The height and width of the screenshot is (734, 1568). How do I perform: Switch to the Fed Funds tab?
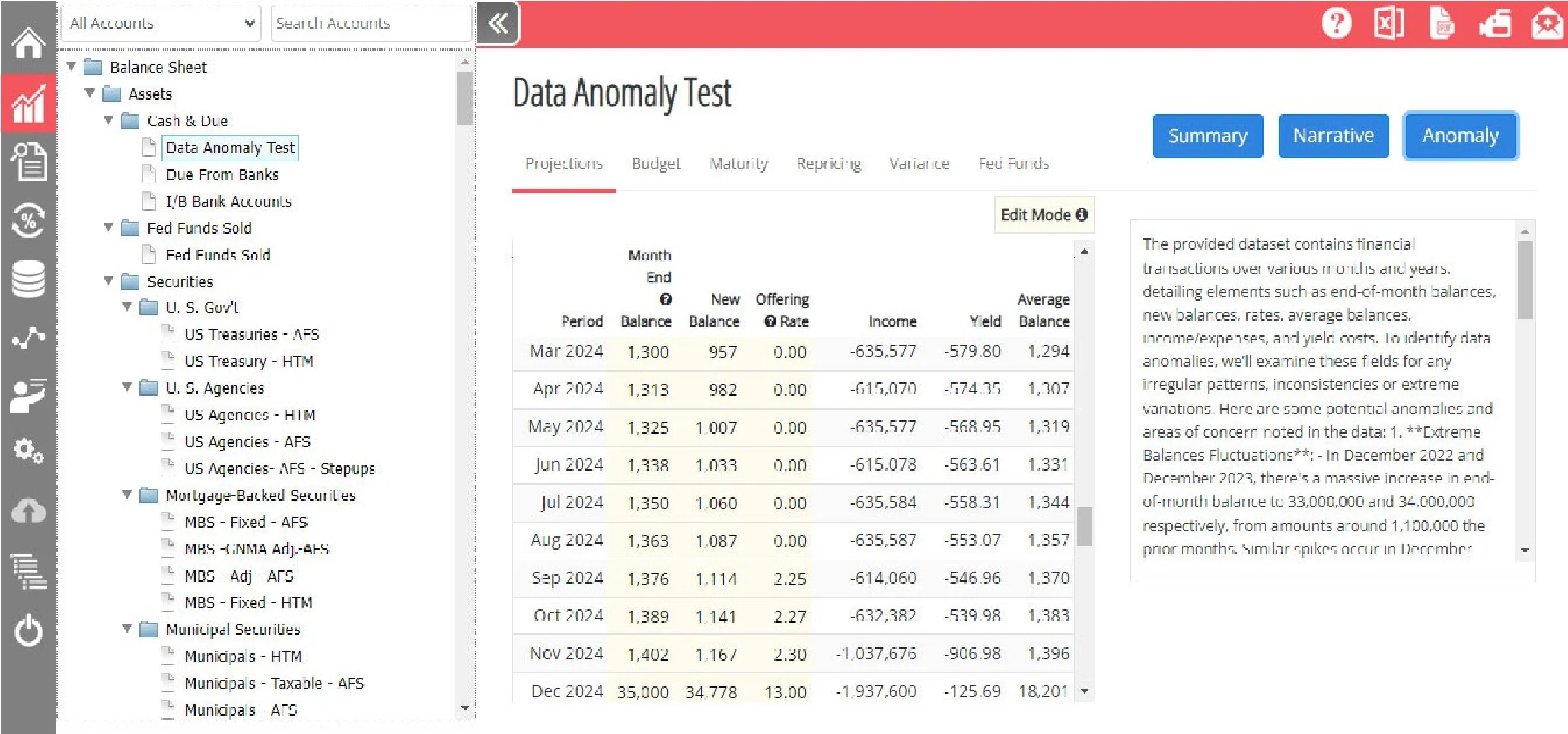coord(1013,164)
